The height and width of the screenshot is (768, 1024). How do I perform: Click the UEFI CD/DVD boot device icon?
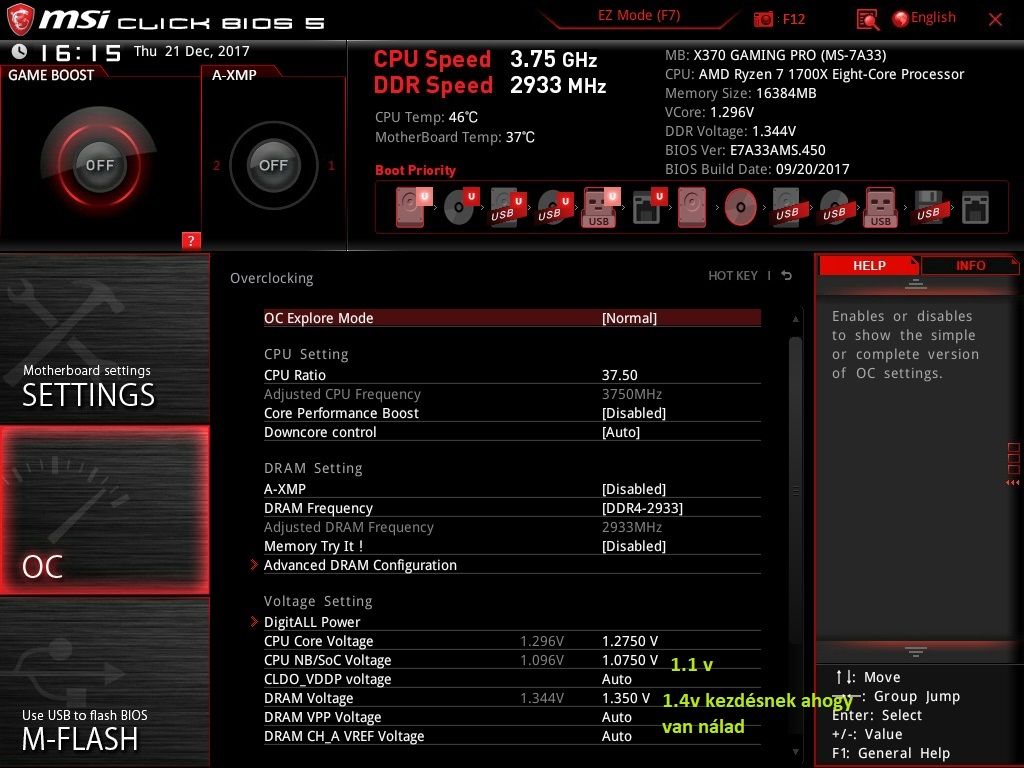coord(460,207)
